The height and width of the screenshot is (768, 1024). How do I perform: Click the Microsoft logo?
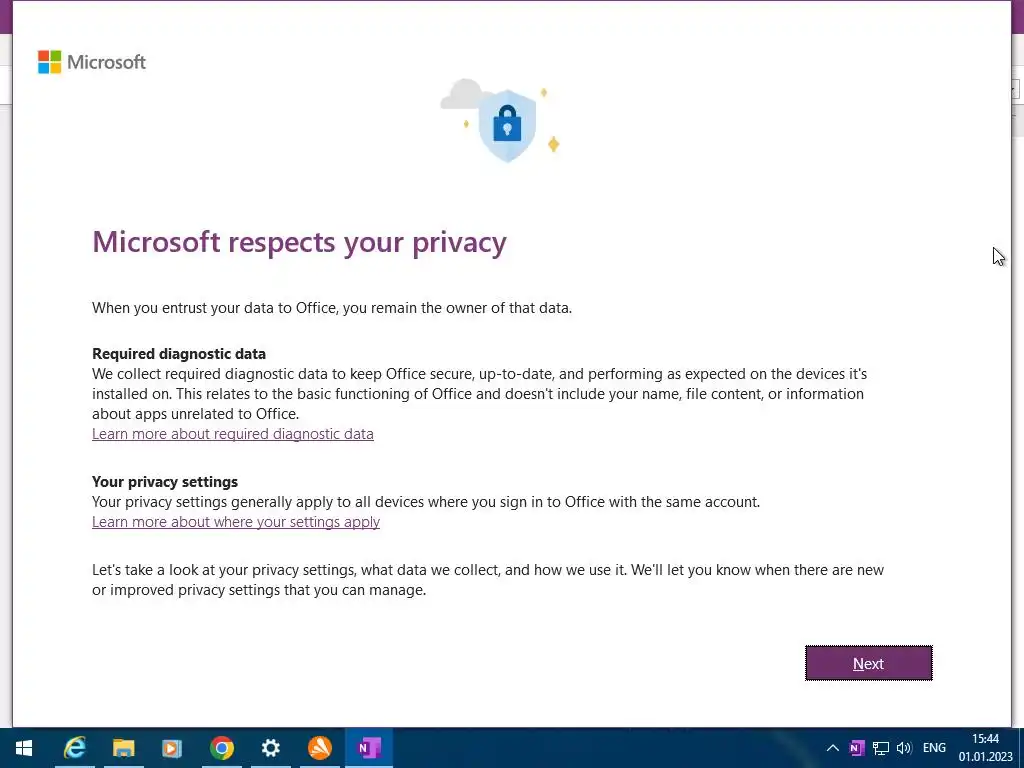point(92,62)
